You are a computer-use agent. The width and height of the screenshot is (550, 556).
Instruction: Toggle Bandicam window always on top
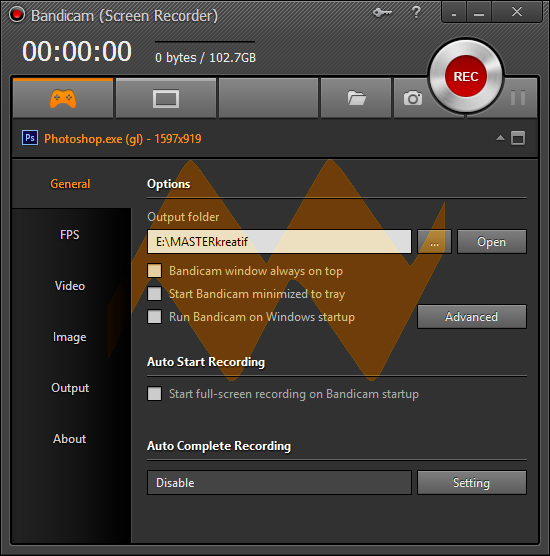(155, 271)
